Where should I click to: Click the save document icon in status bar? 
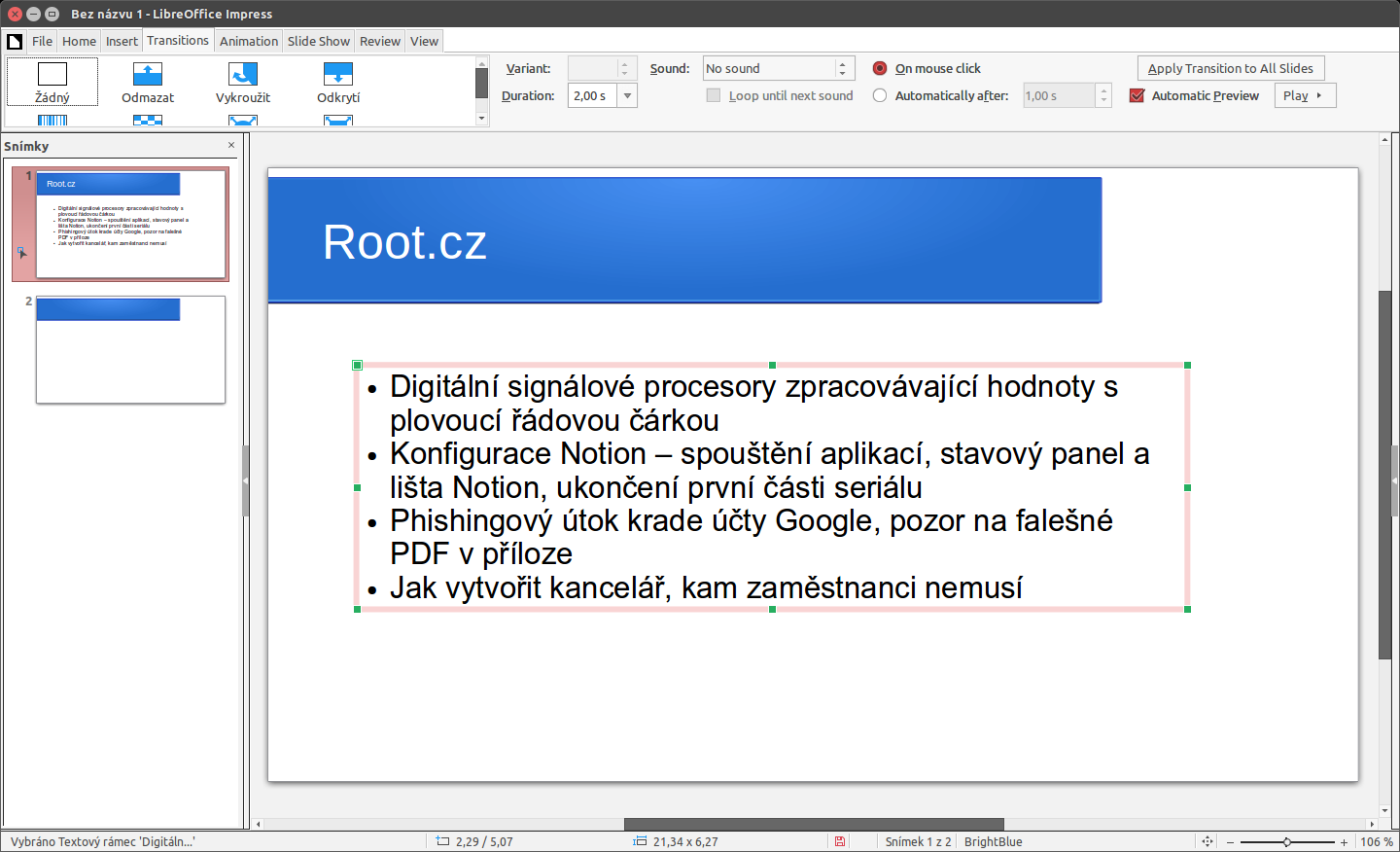(839, 841)
